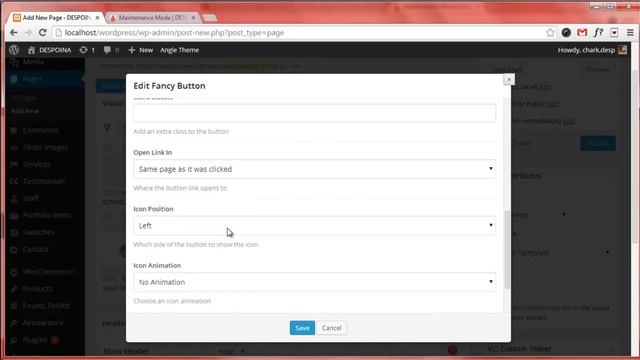Click the WordPress logo in admin bar

(x=14, y=50)
